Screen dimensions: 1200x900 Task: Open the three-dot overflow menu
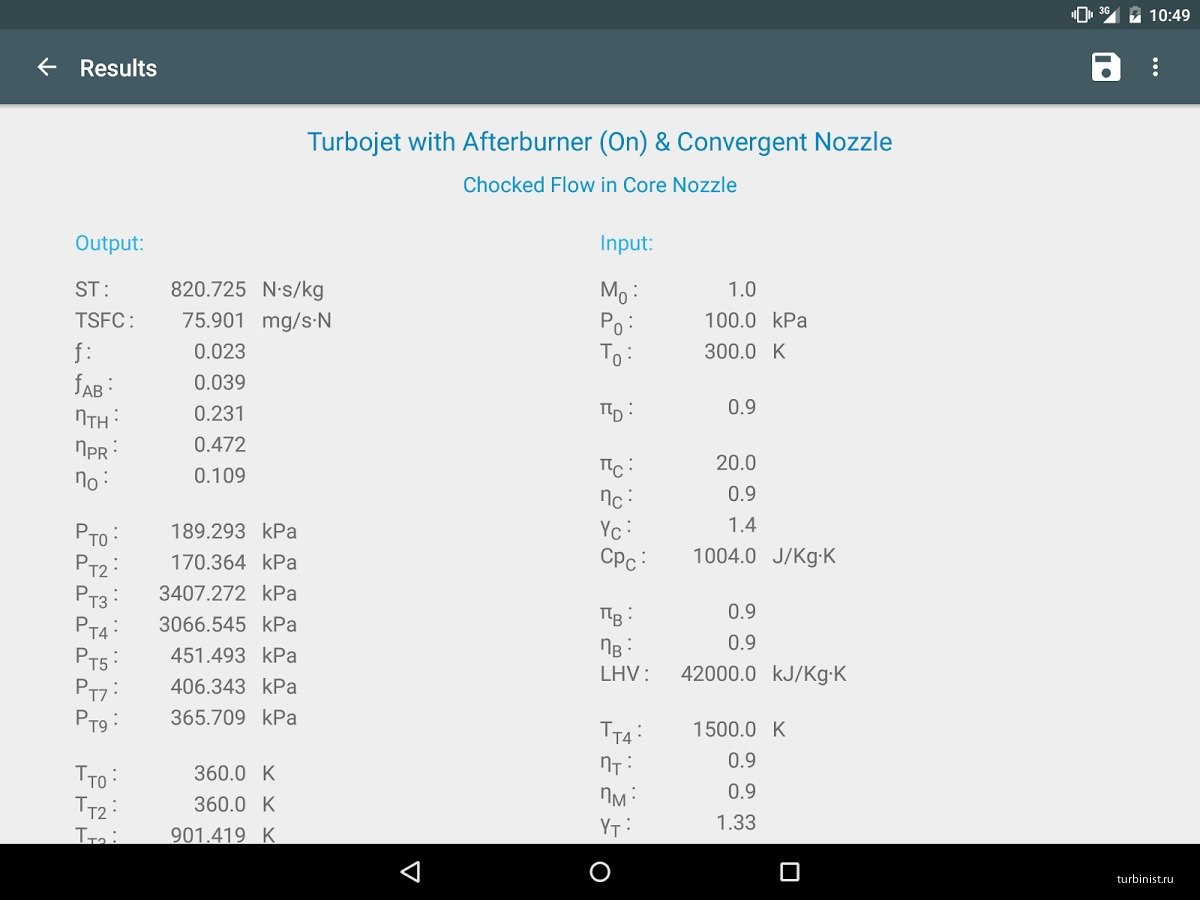(1155, 67)
